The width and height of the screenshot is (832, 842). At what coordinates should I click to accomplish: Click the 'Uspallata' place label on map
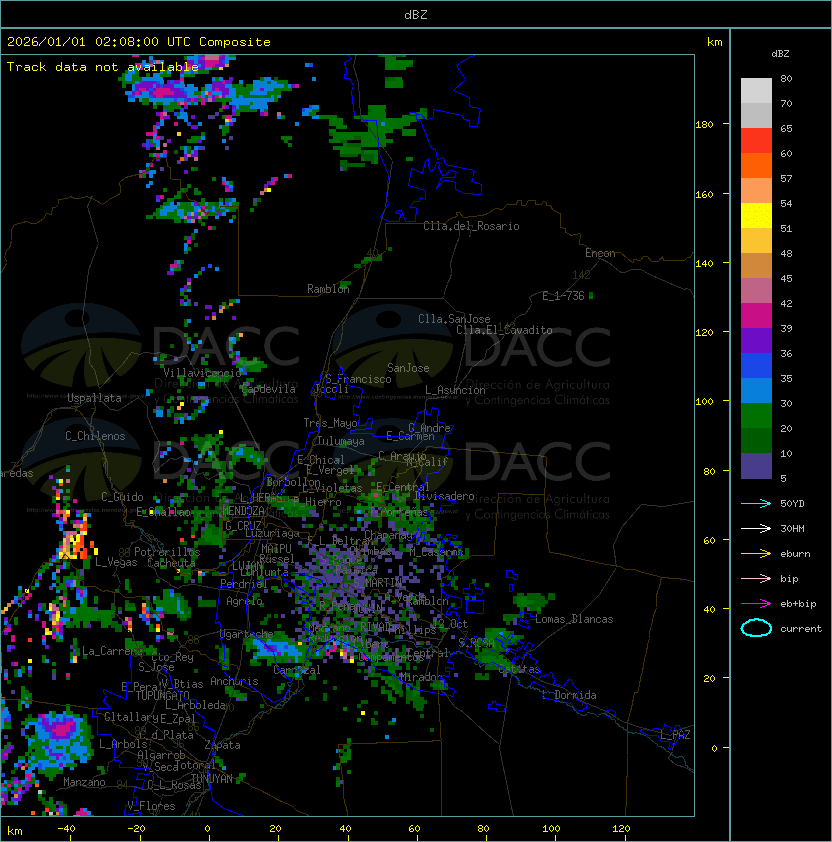[94, 398]
